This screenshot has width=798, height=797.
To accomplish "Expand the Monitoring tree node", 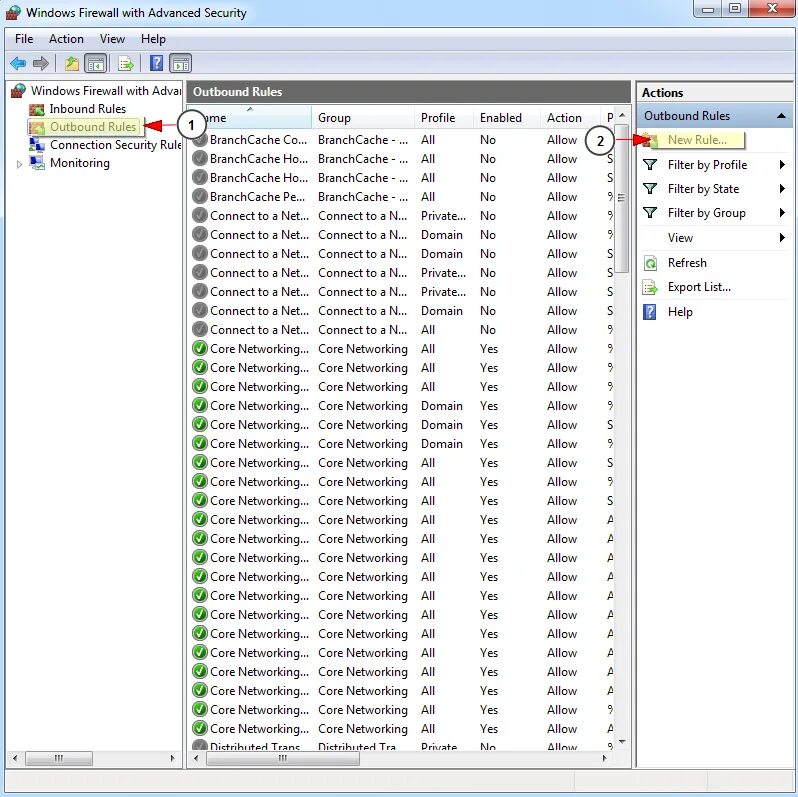I will point(19,164).
